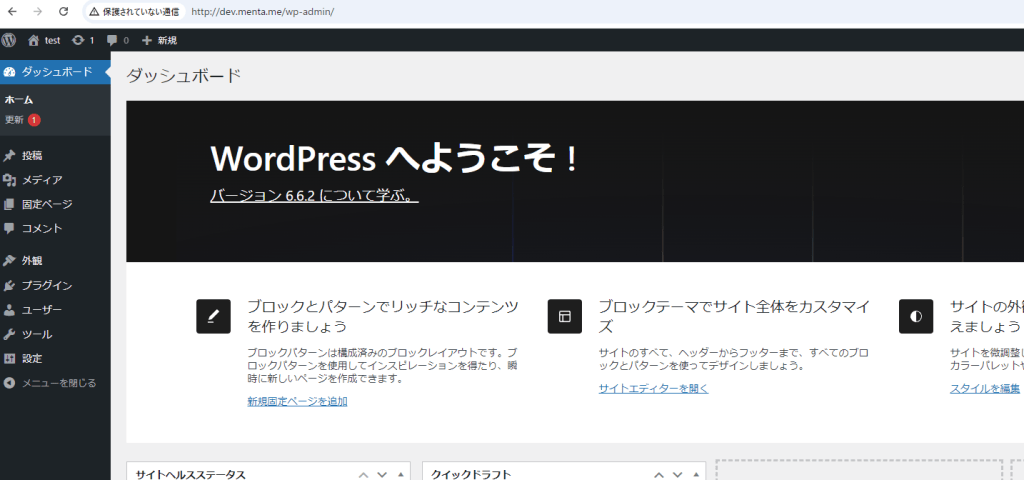Image resolution: width=1024 pixels, height=480 pixels.
Task: Move サイトヘルスステータス panel down with arrow
Action: [x=382, y=474]
